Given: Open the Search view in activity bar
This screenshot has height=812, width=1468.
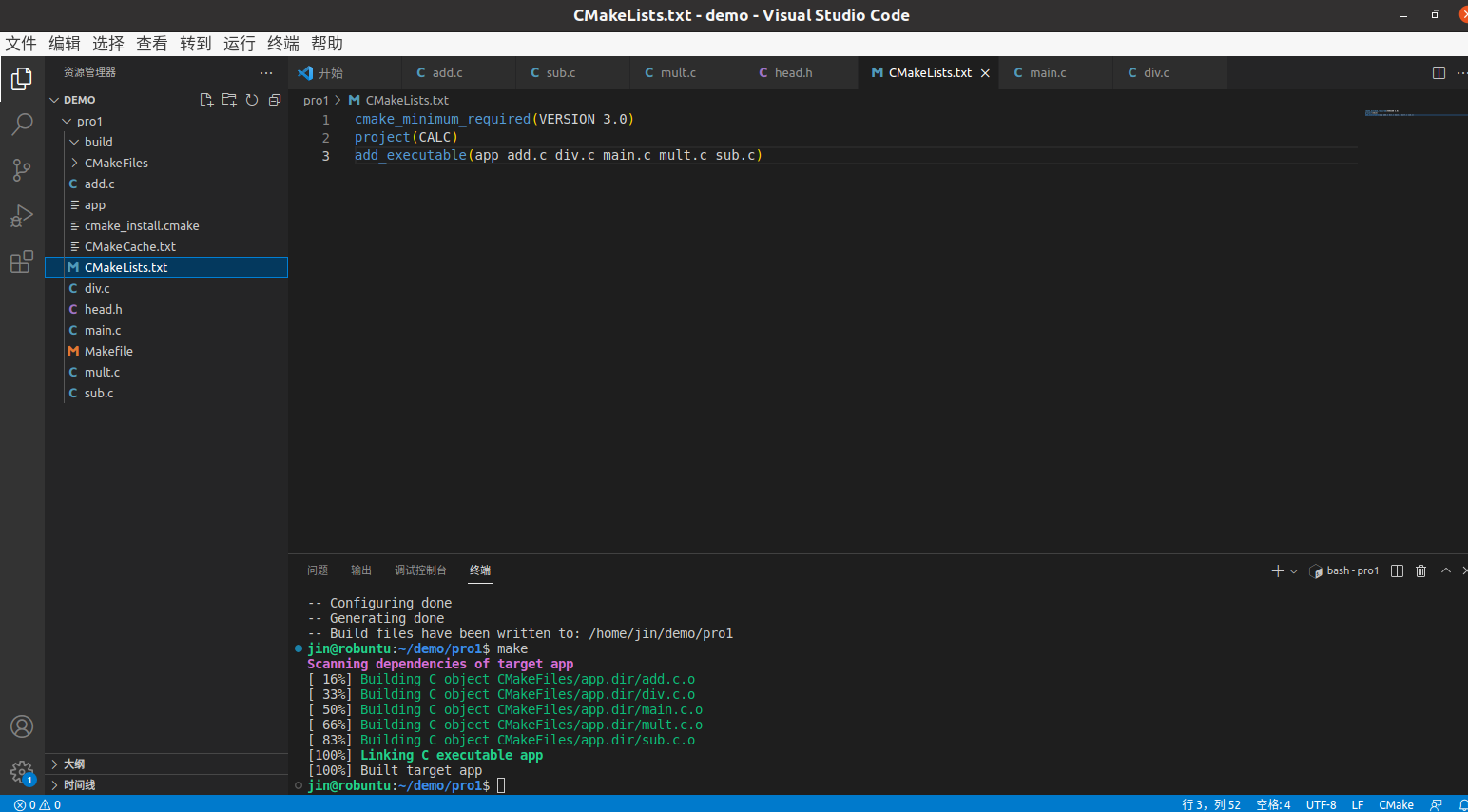Looking at the screenshot, I should pos(22,124).
